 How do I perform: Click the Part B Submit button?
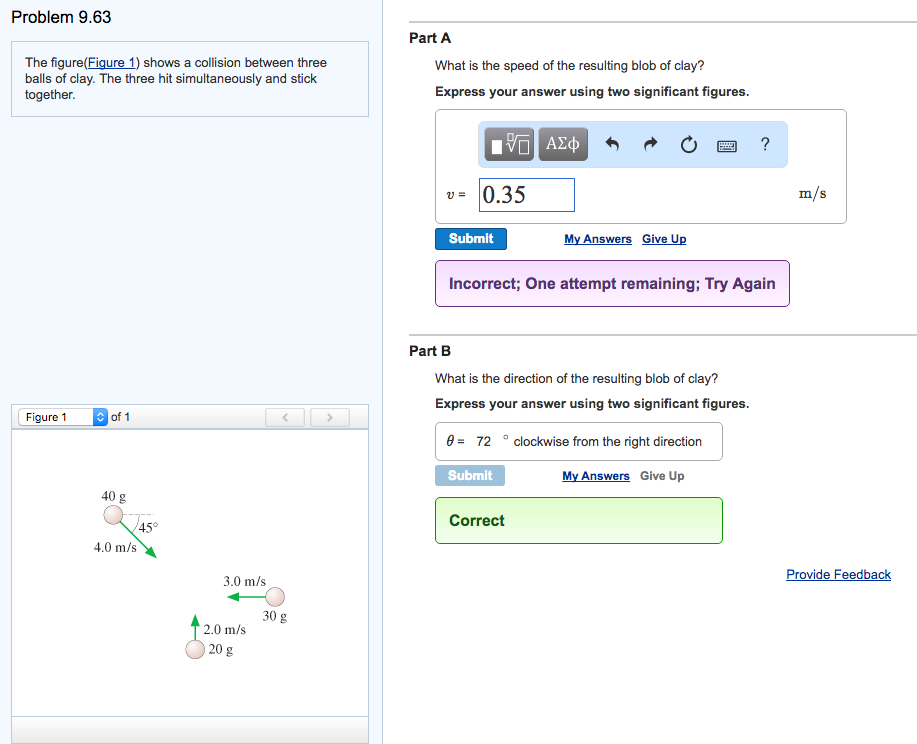click(469, 476)
